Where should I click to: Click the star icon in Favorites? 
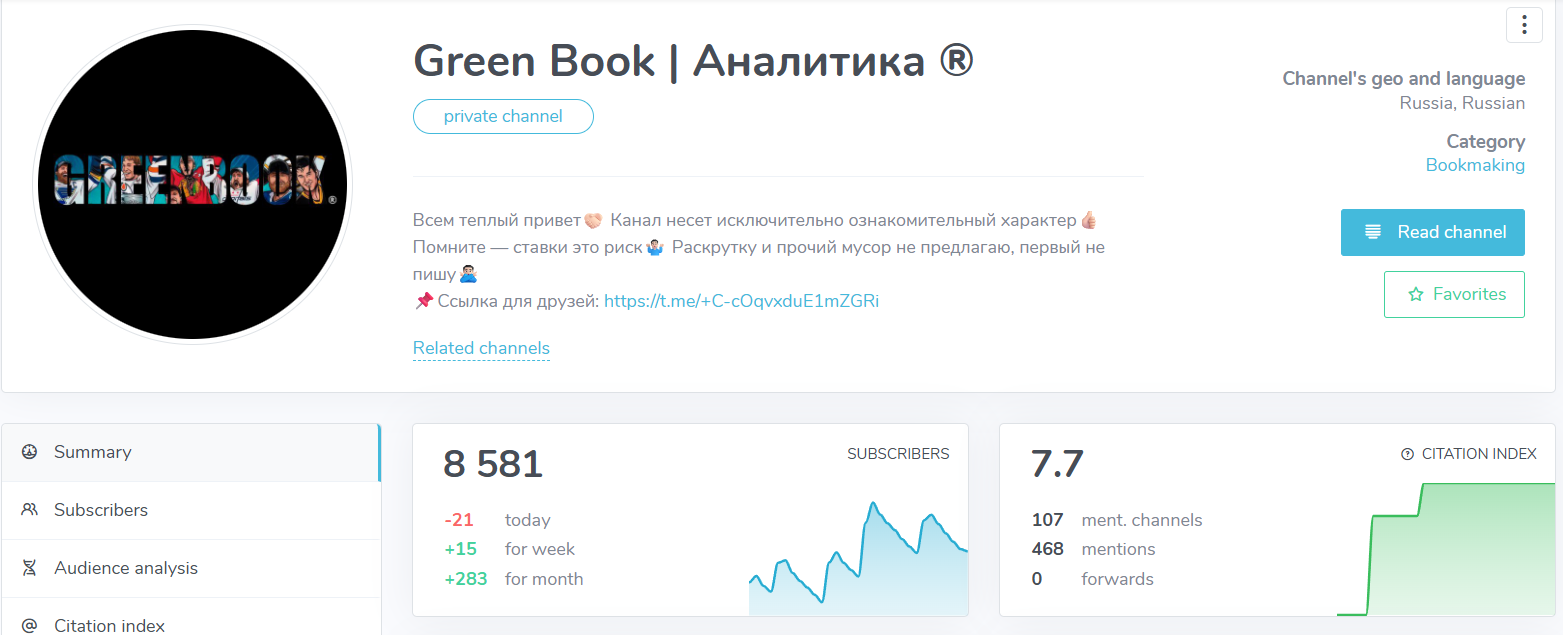1415,294
